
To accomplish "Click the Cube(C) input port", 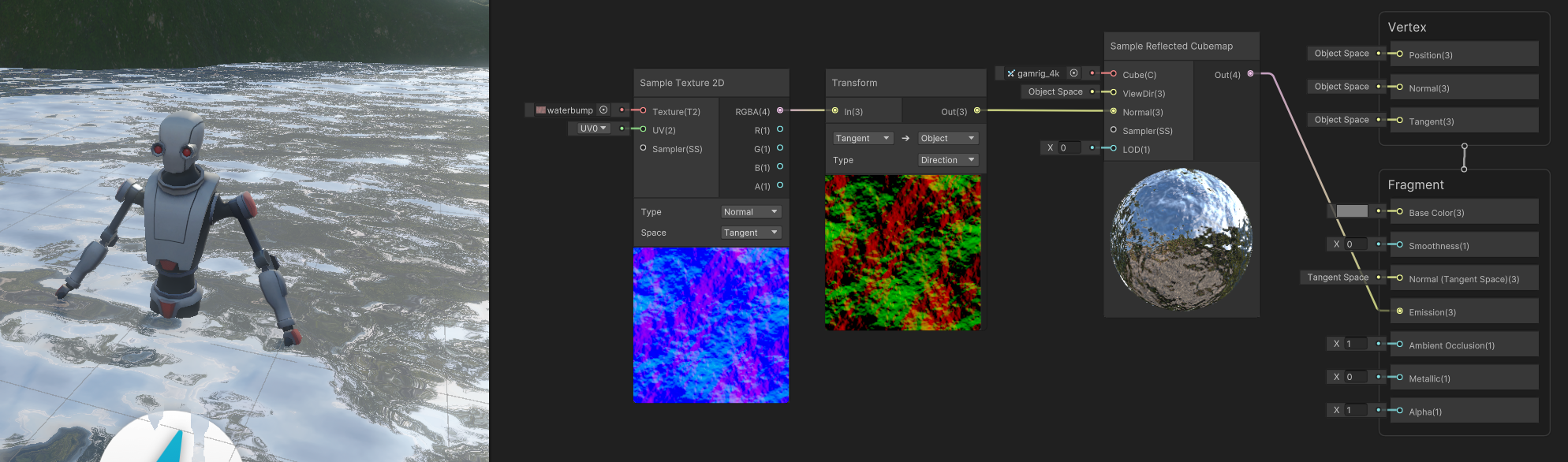I will tap(1114, 73).
